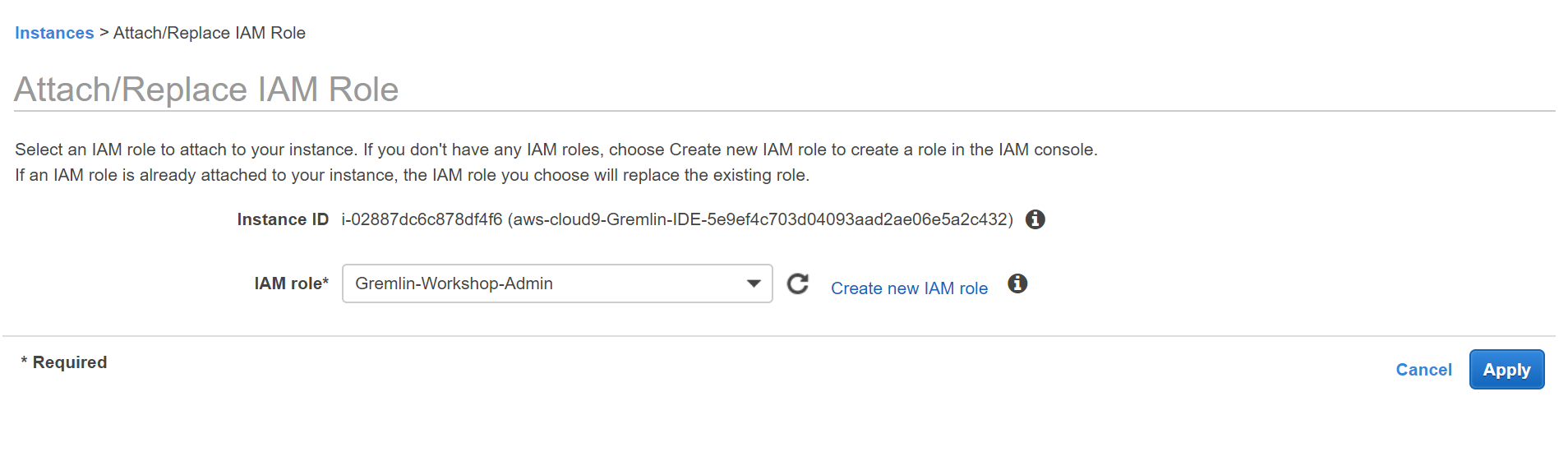Click the i-02887dc6c878df4f6 instance ID value

pos(422,219)
